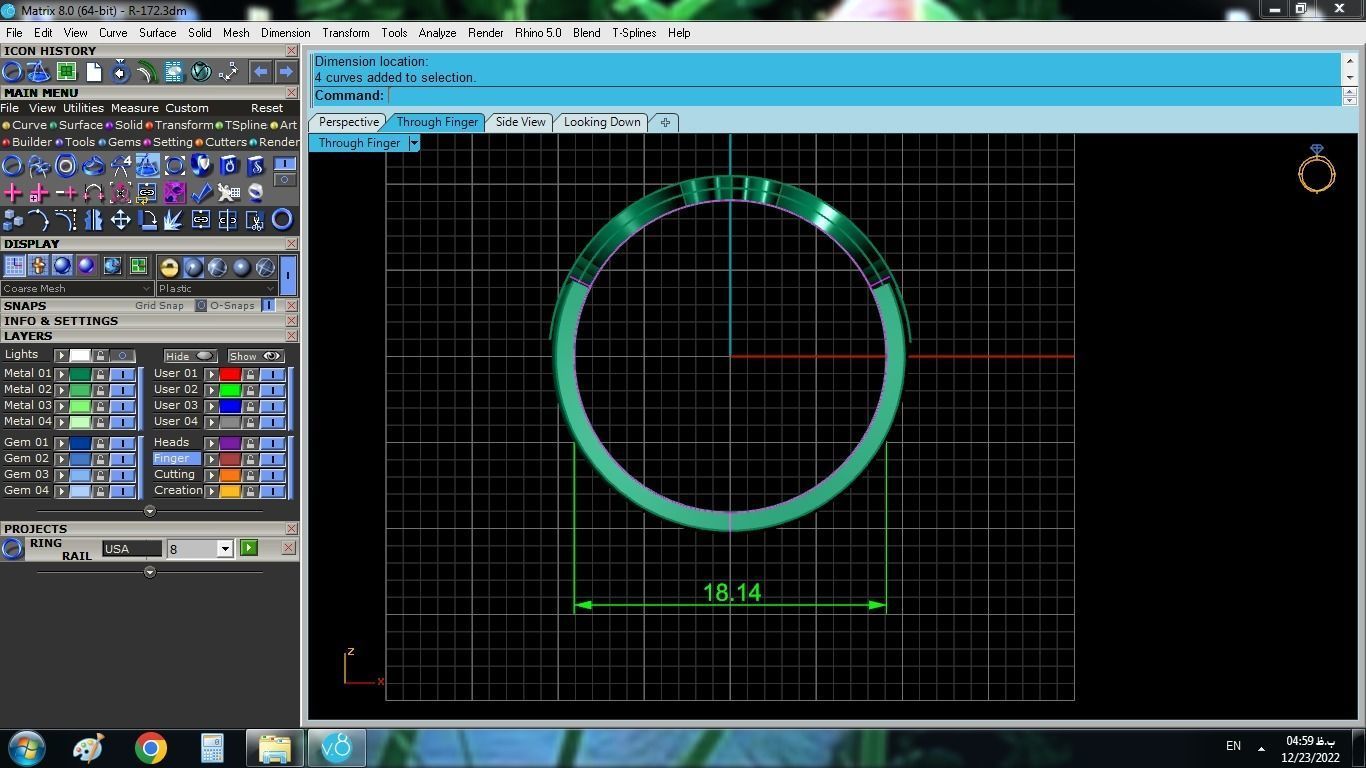Open the Through Finger viewport menu arrow
The height and width of the screenshot is (768, 1366).
point(413,143)
